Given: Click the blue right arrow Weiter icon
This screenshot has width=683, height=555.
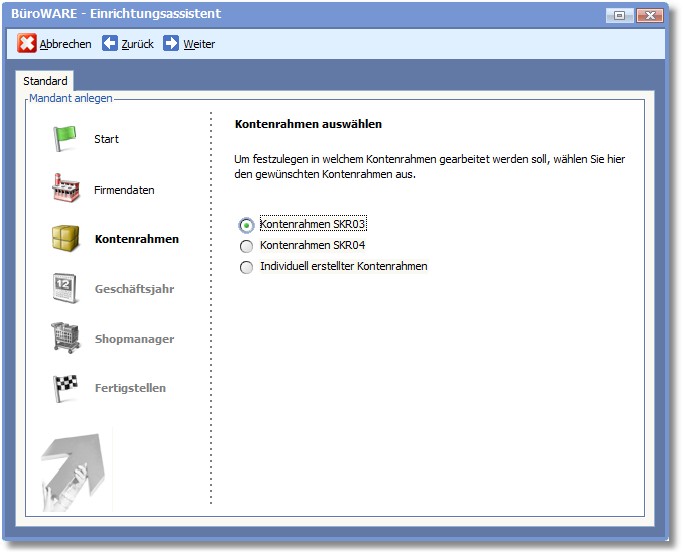Looking at the screenshot, I should 171,44.
